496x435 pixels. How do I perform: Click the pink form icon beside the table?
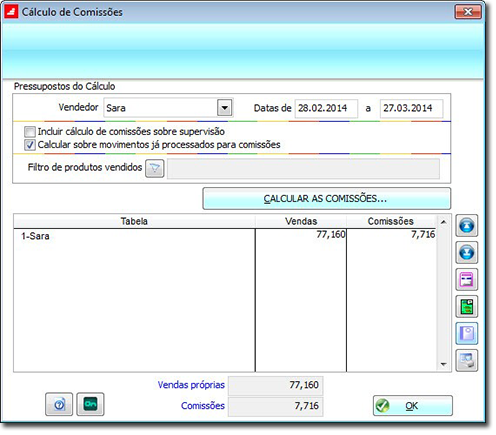(466, 279)
